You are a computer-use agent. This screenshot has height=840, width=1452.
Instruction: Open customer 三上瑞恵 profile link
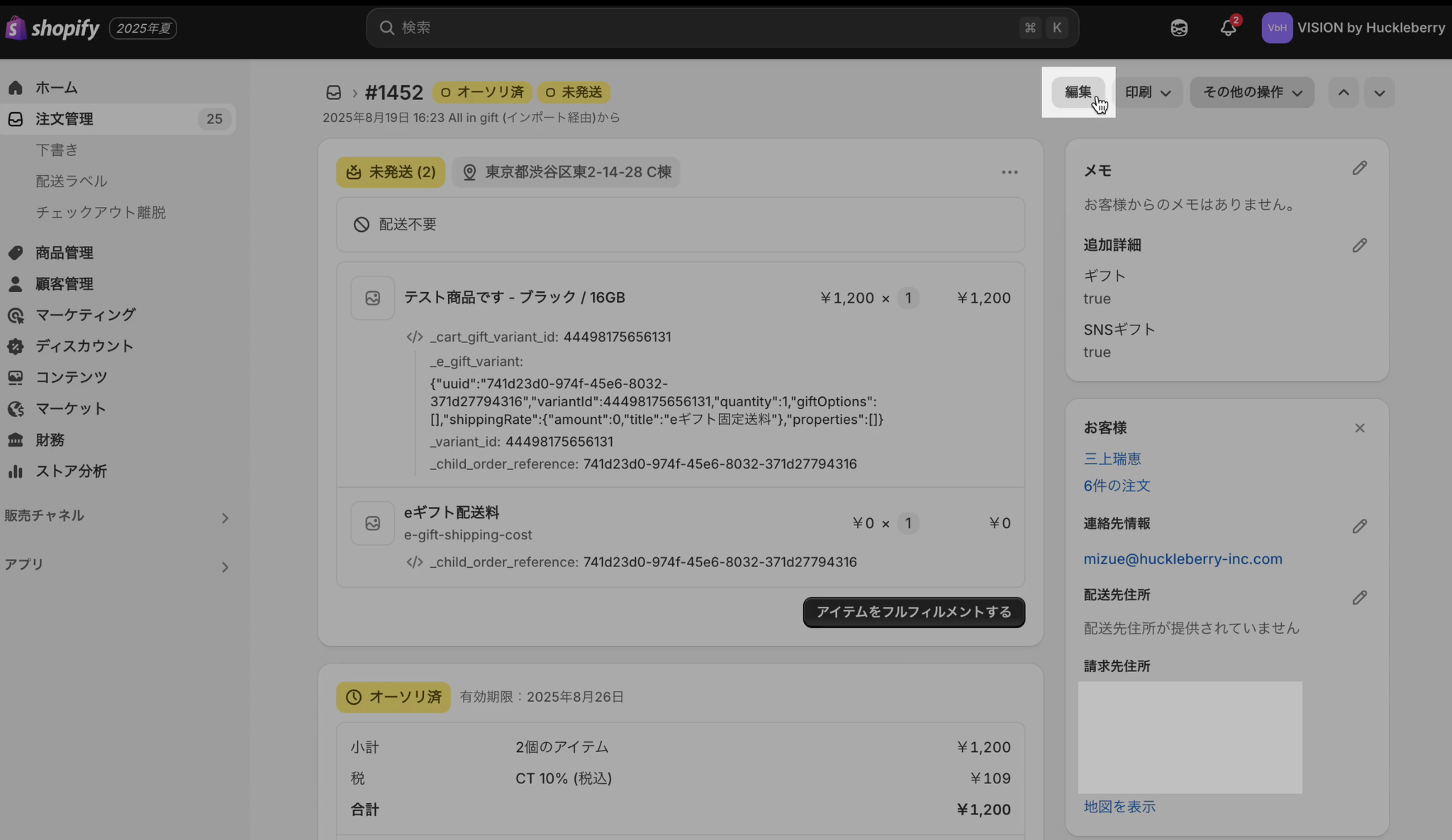pos(1112,459)
